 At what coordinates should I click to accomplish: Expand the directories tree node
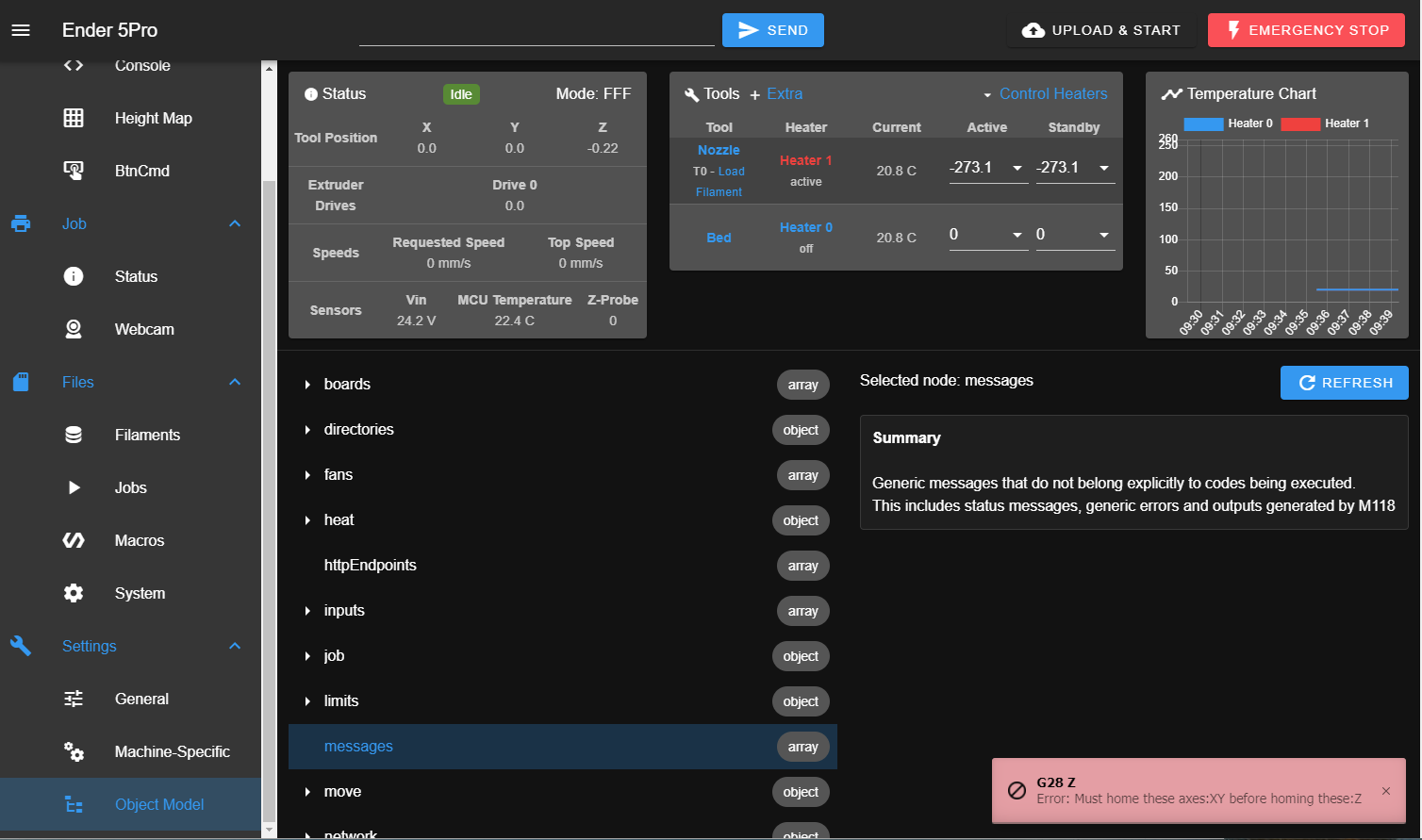tap(307, 430)
